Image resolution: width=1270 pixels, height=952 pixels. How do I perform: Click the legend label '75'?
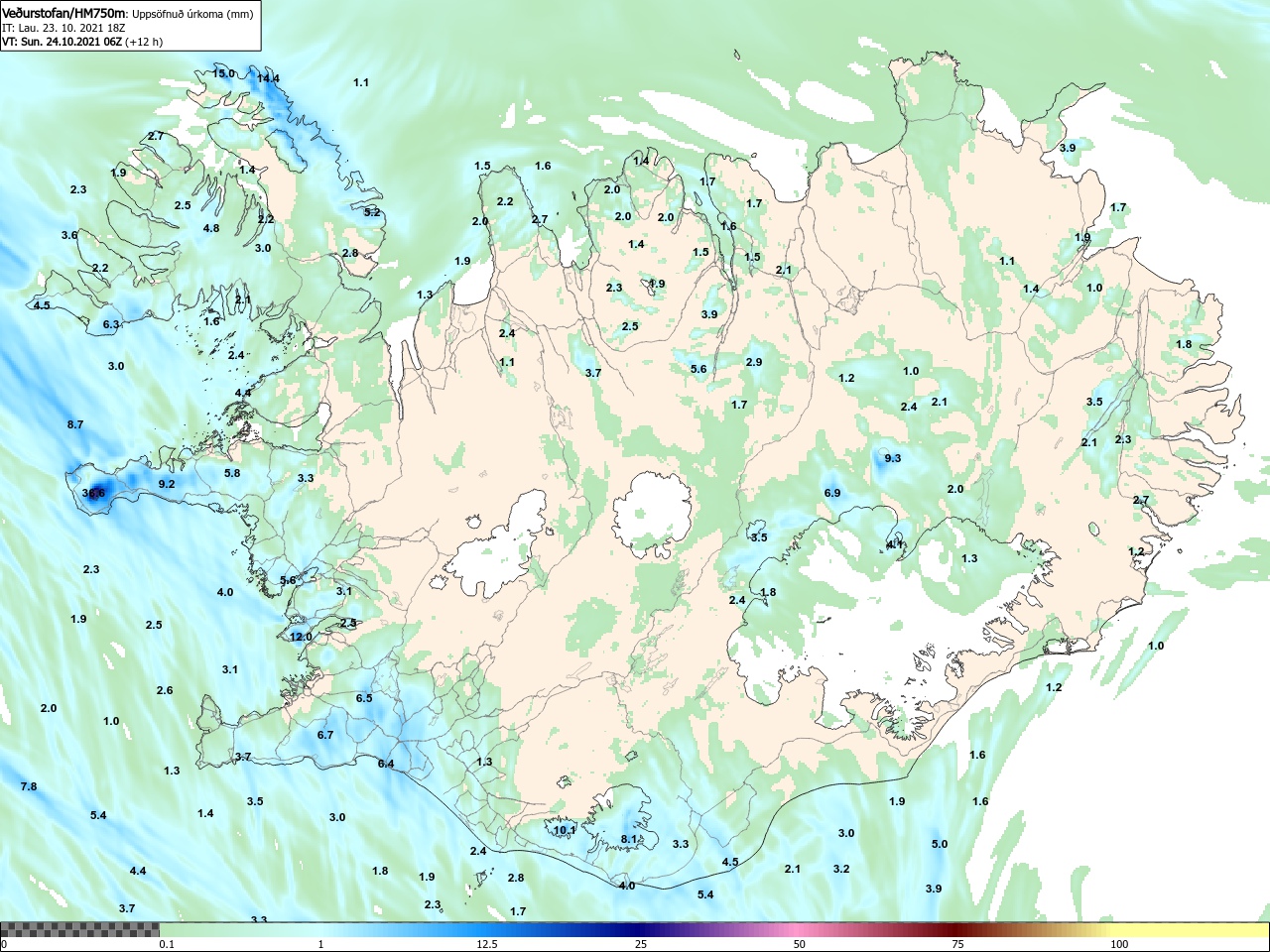957,944
